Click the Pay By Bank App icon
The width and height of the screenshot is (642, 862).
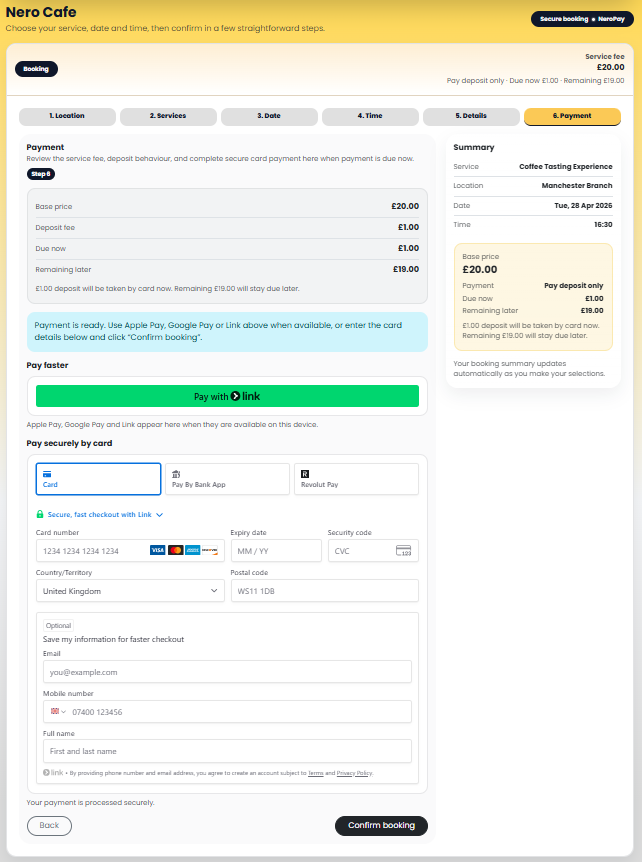click(x=176, y=474)
